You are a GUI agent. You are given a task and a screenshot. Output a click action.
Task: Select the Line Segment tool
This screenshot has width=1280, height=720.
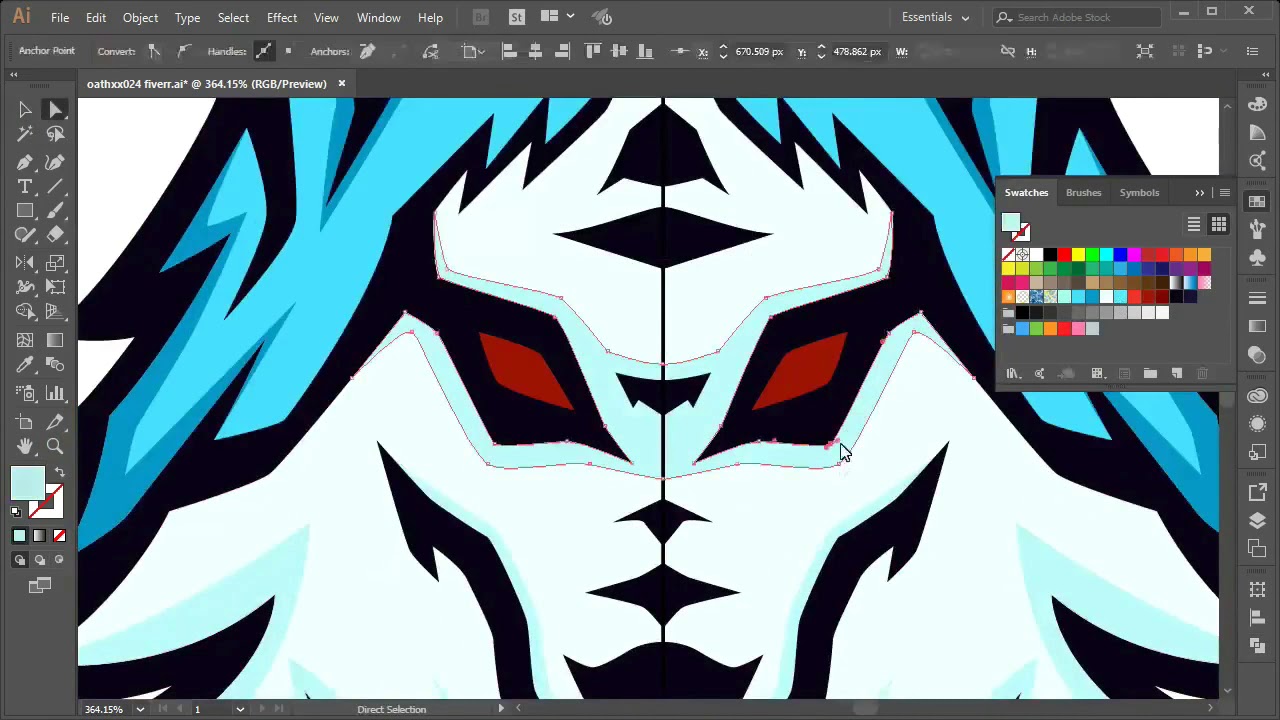(55, 187)
